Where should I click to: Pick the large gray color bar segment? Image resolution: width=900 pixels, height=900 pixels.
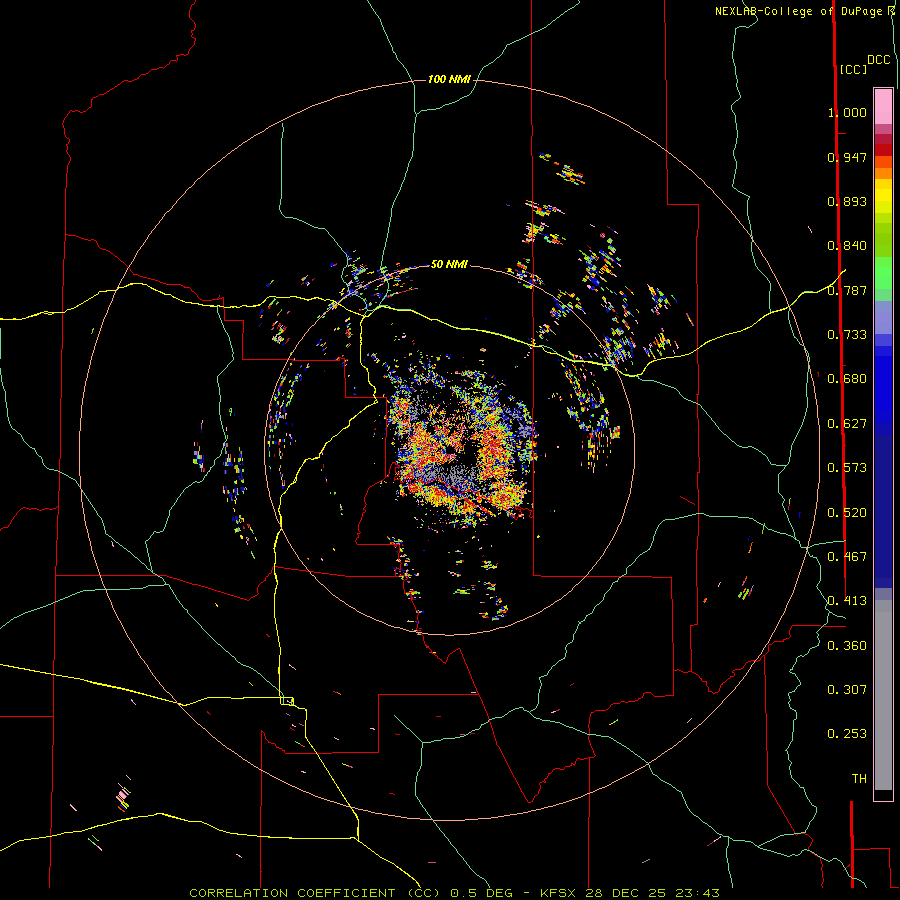coord(883,695)
